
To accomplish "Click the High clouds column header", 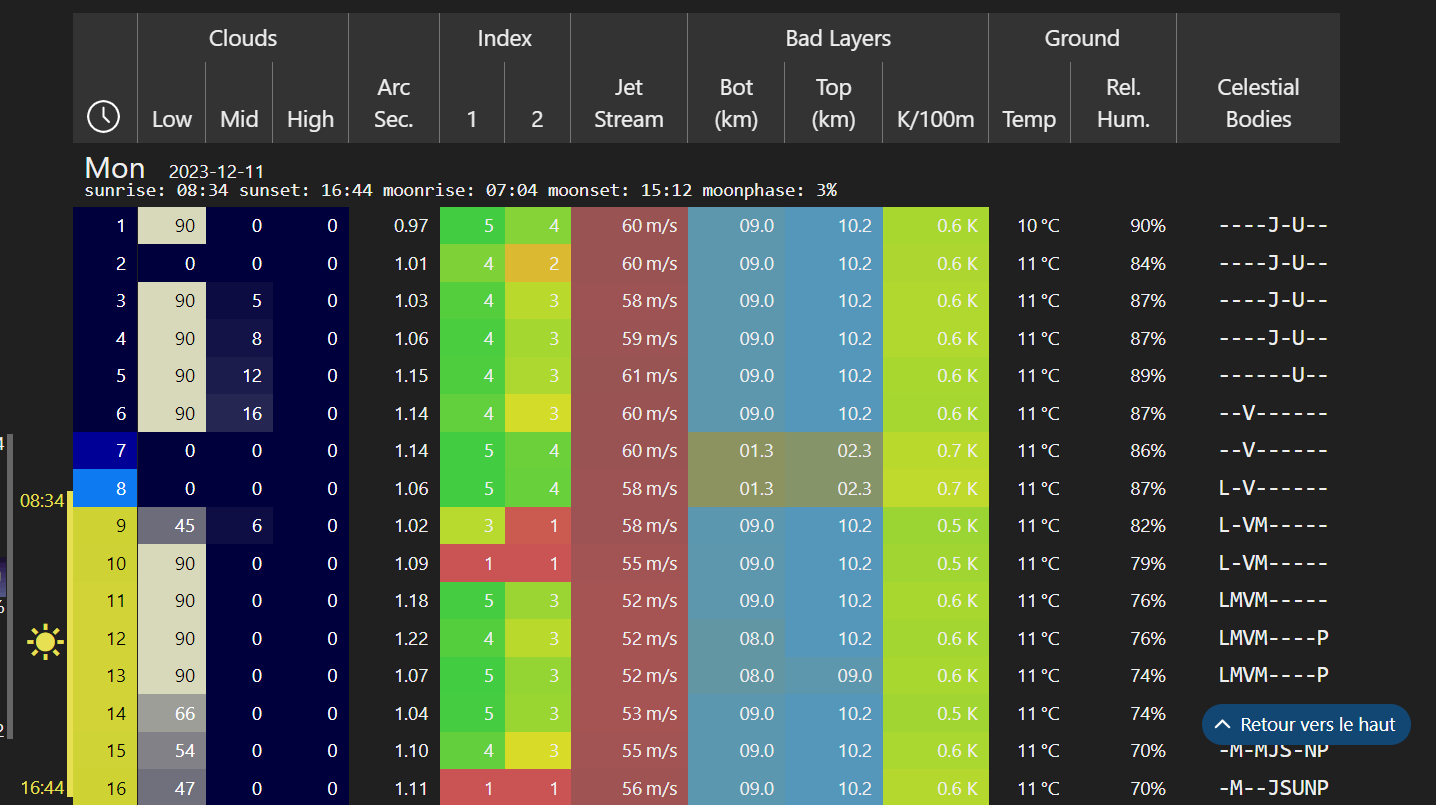I will 310,119.
